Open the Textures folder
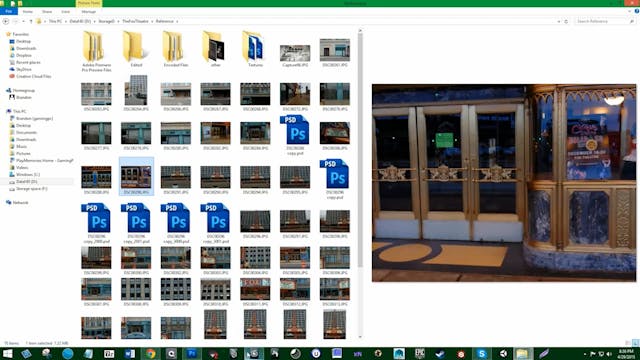This screenshot has width=640, height=360. click(x=255, y=49)
